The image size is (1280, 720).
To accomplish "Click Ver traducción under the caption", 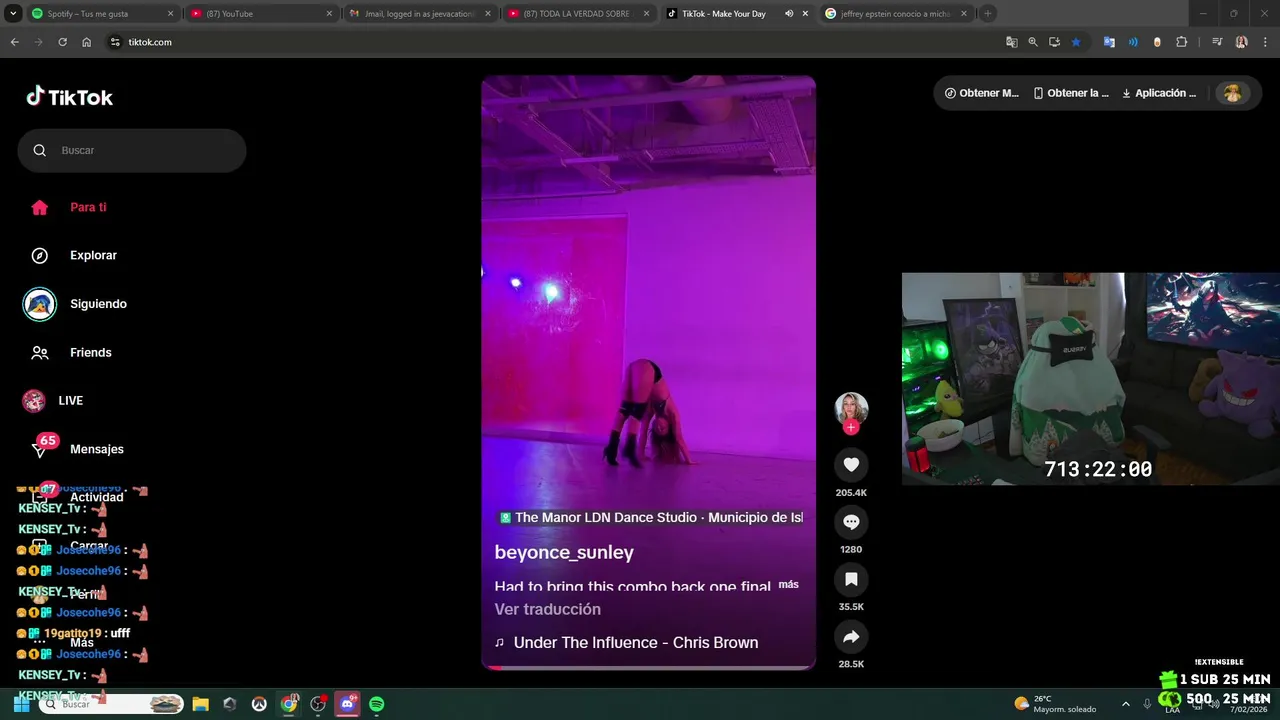I will 547,609.
